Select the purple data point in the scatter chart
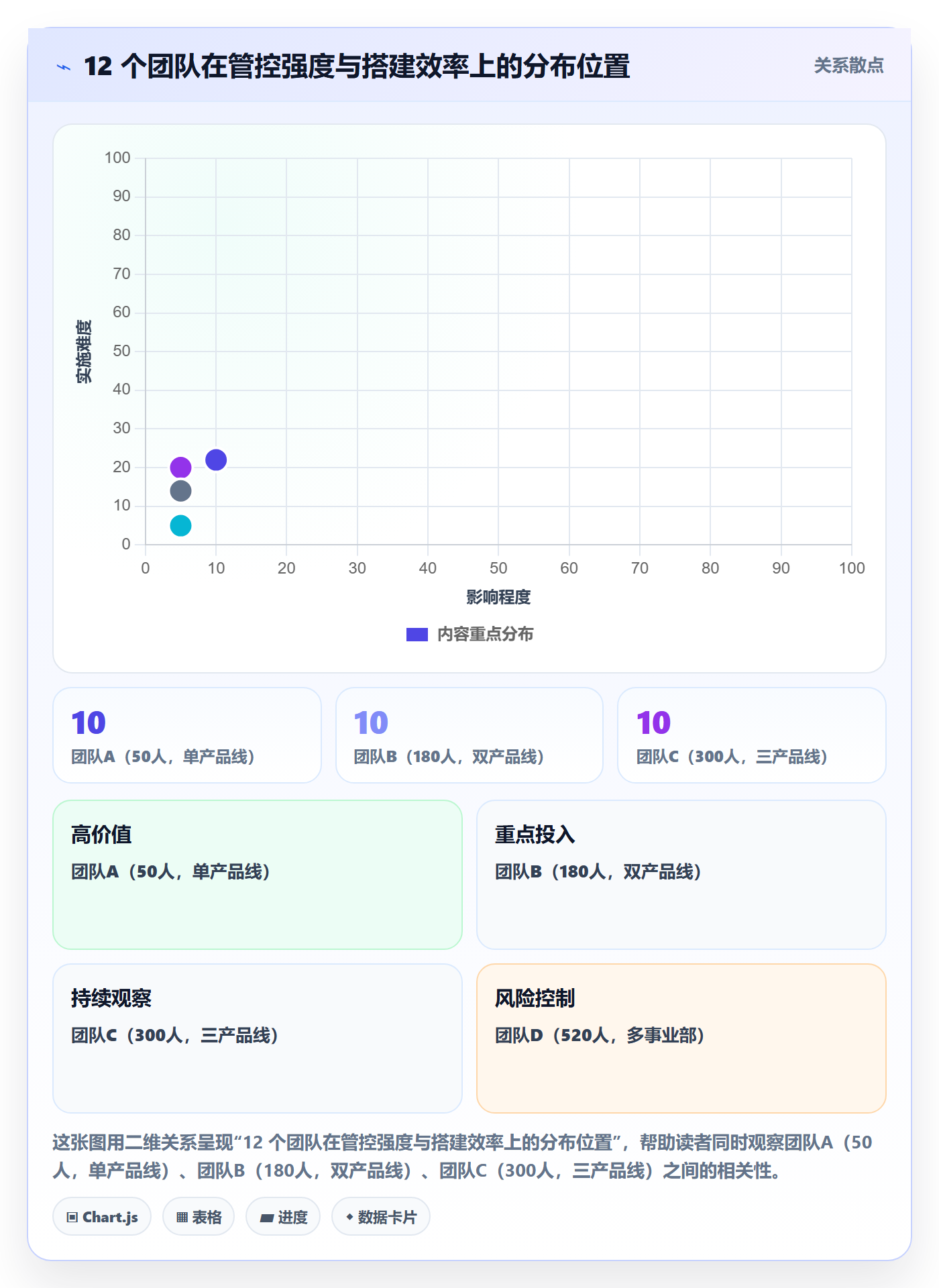 (x=180, y=468)
